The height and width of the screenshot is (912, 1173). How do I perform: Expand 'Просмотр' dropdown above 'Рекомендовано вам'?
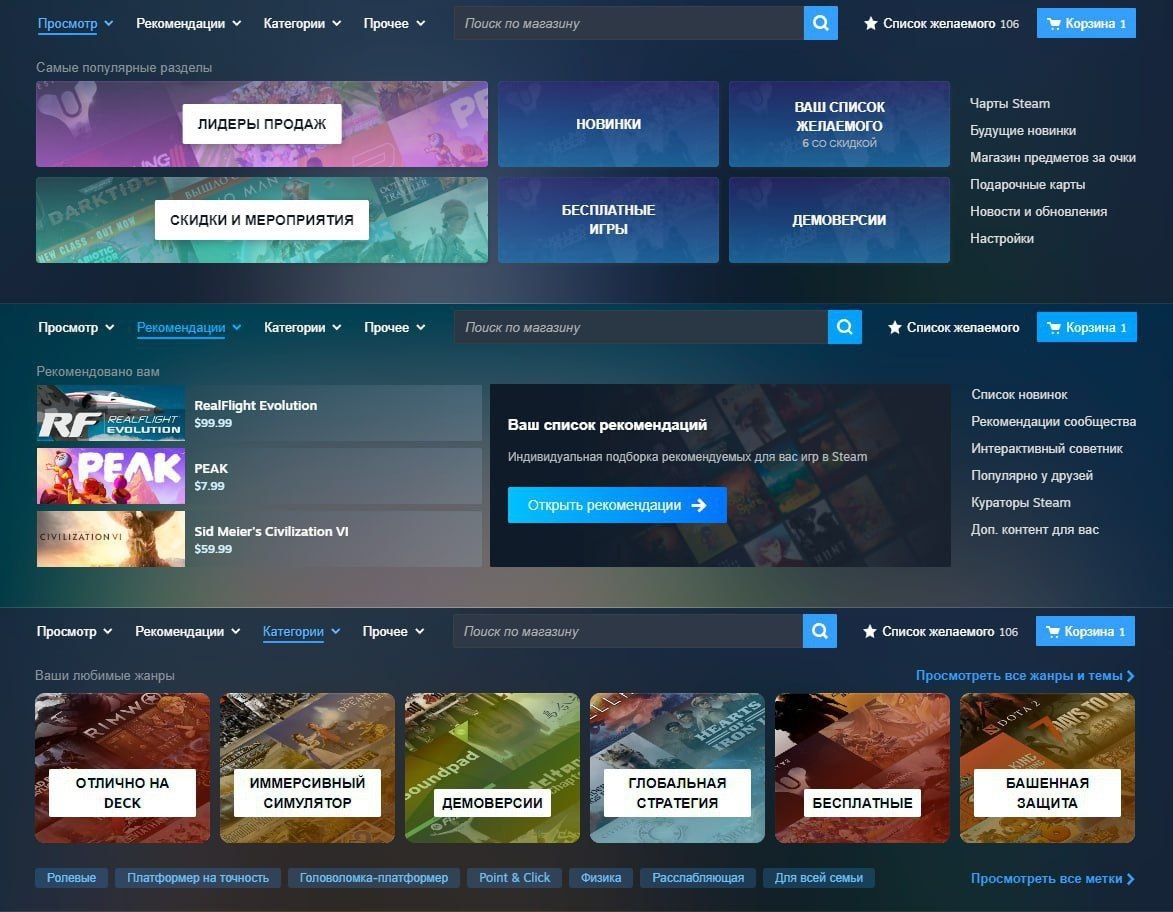(x=109, y=328)
